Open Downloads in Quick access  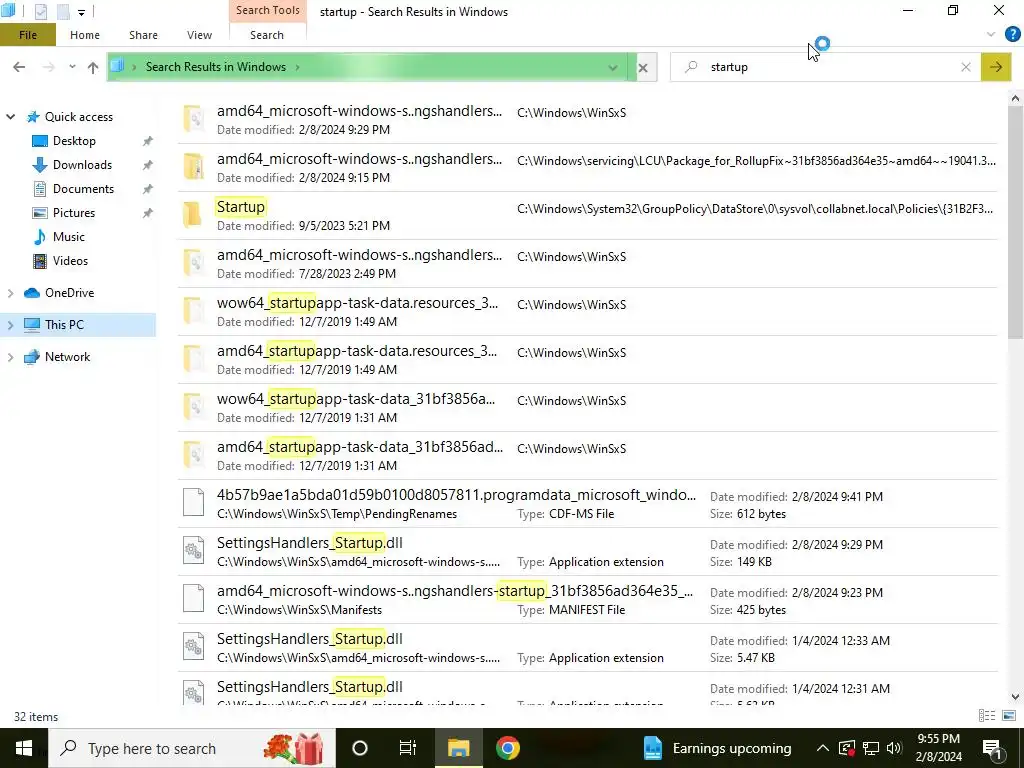point(82,165)
